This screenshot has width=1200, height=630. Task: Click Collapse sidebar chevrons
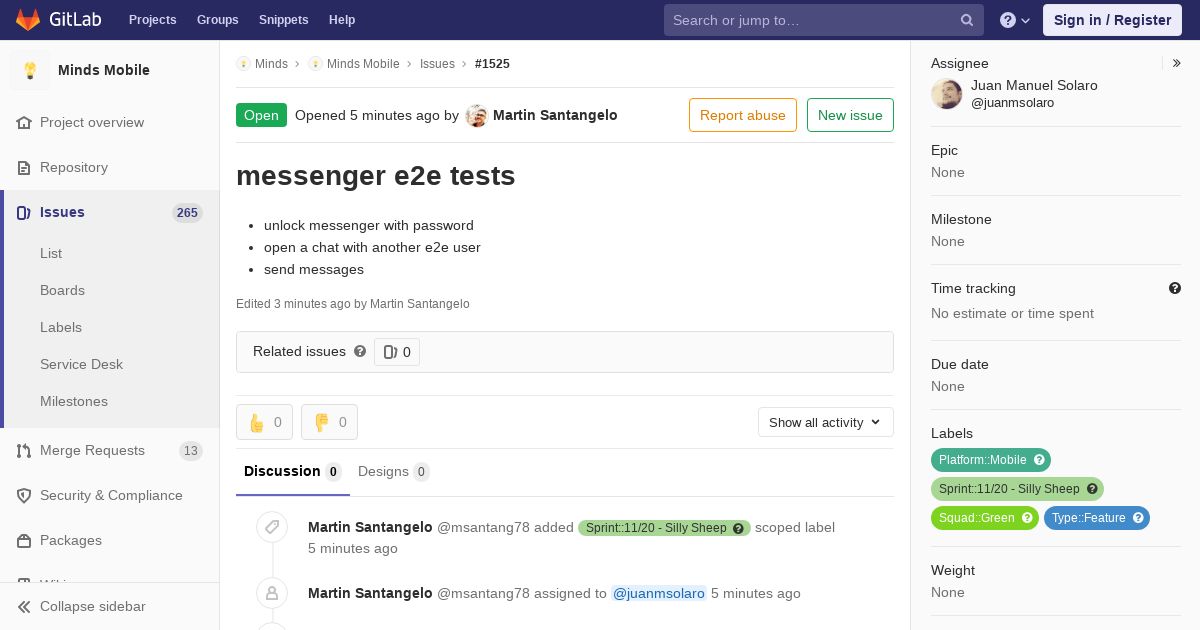coord(25,606)
